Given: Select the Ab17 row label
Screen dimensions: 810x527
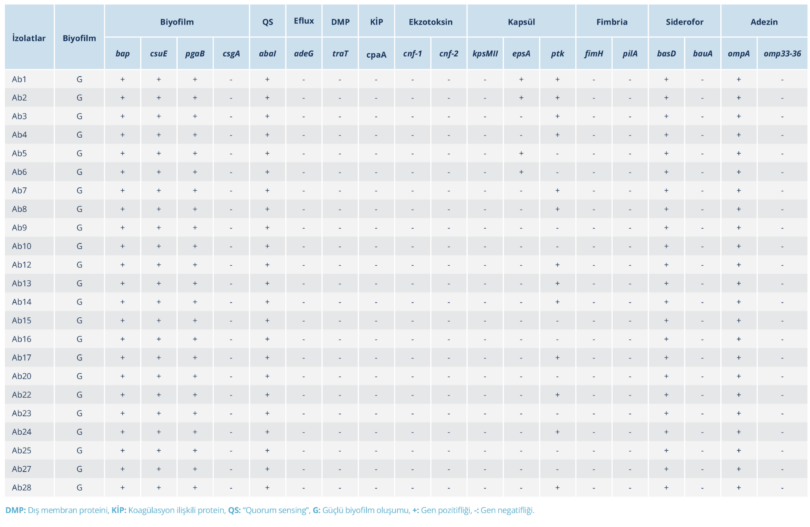Looking at the screenshot, I should coord(22,357).
